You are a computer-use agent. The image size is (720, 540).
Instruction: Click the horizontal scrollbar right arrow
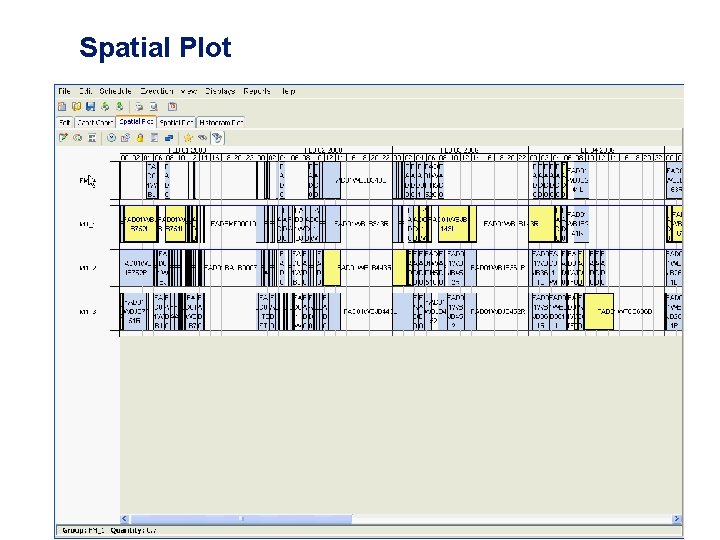tap(677, 518)
